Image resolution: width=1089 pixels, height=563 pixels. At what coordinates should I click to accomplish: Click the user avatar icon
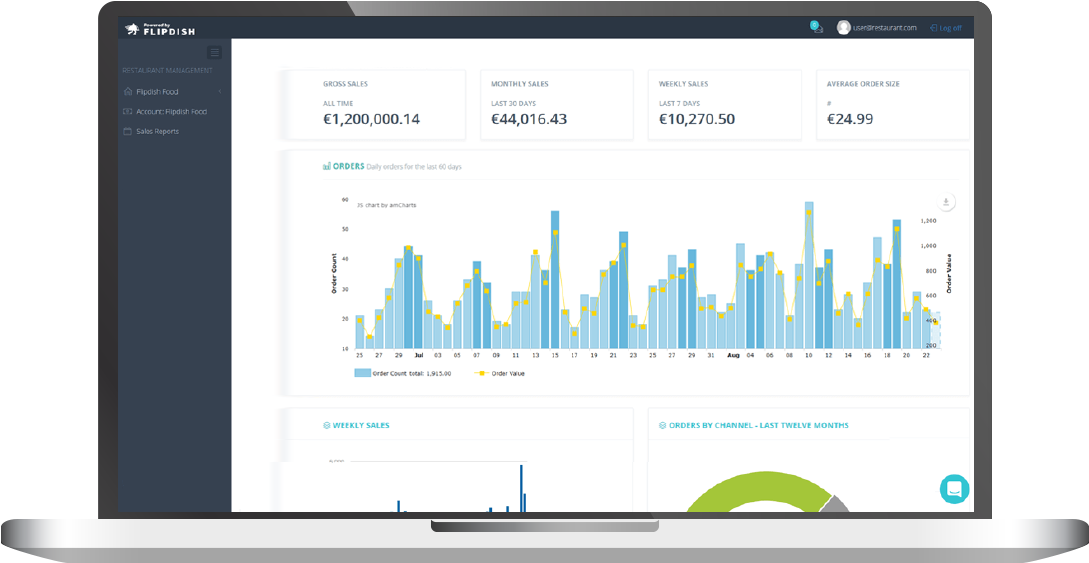(844, 28)
